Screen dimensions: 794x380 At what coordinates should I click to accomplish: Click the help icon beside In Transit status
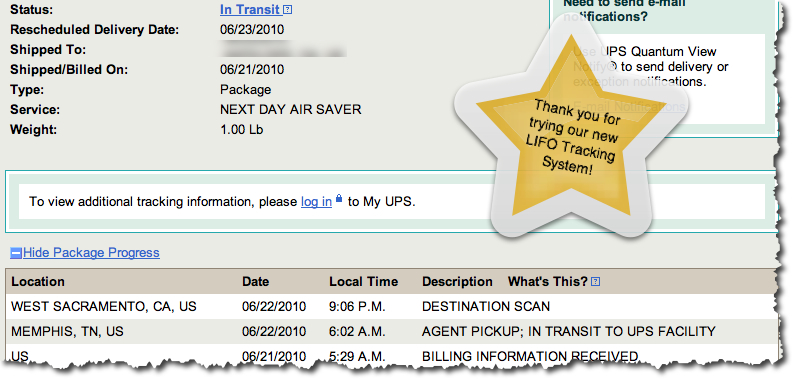[288, 10]
